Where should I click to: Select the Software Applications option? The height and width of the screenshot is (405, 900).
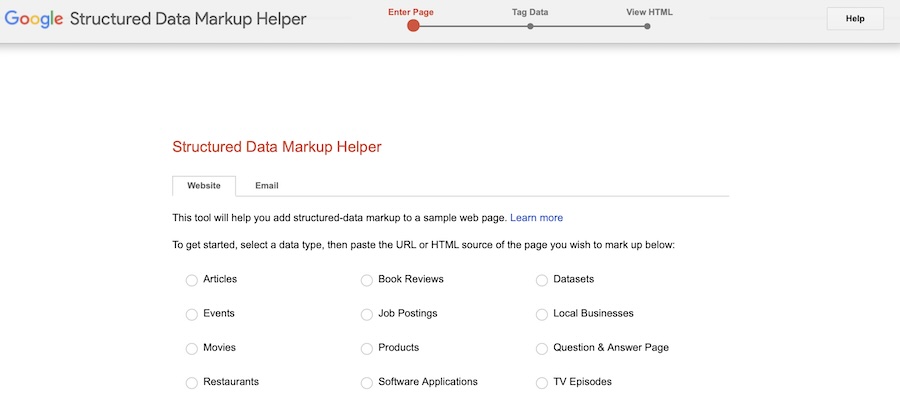point(367,383)
